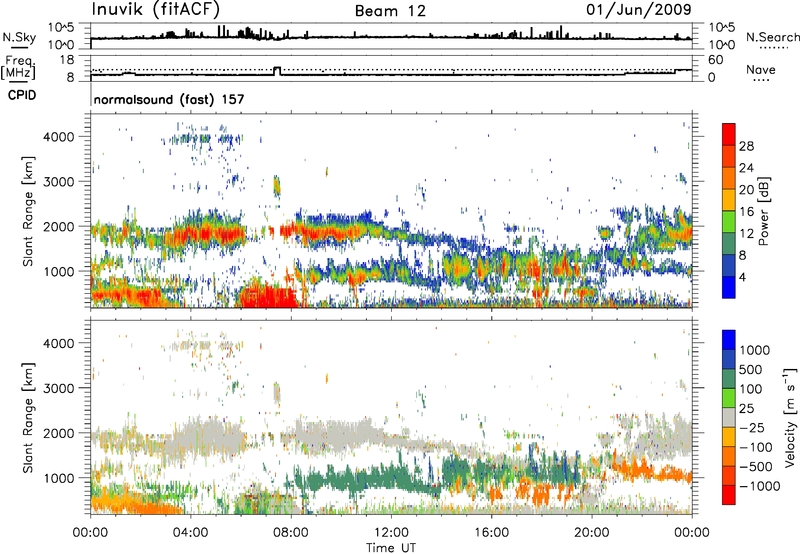Screen dimensions: 800x554
Task: Click the 'N.Search' legend label
Action: tap(772, 37)
